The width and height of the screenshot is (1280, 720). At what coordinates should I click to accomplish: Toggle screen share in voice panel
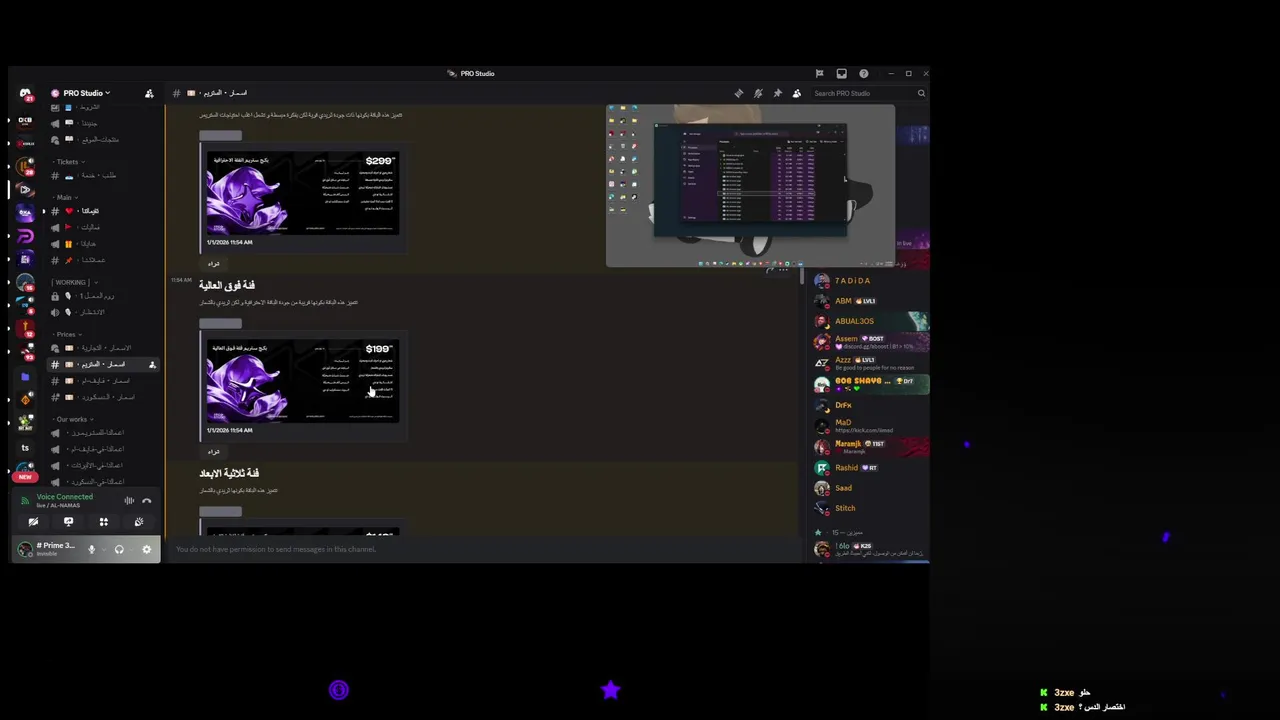(68, 522)
